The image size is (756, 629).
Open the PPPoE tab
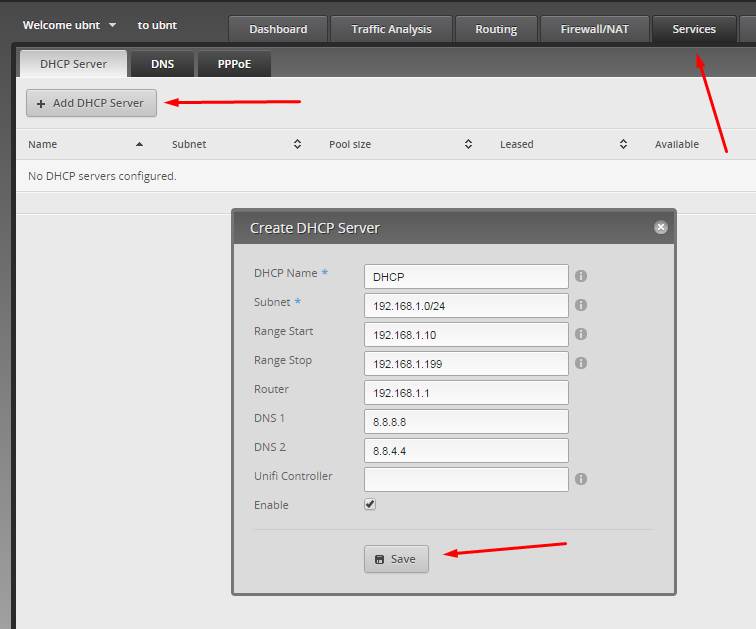coord(234,64)
